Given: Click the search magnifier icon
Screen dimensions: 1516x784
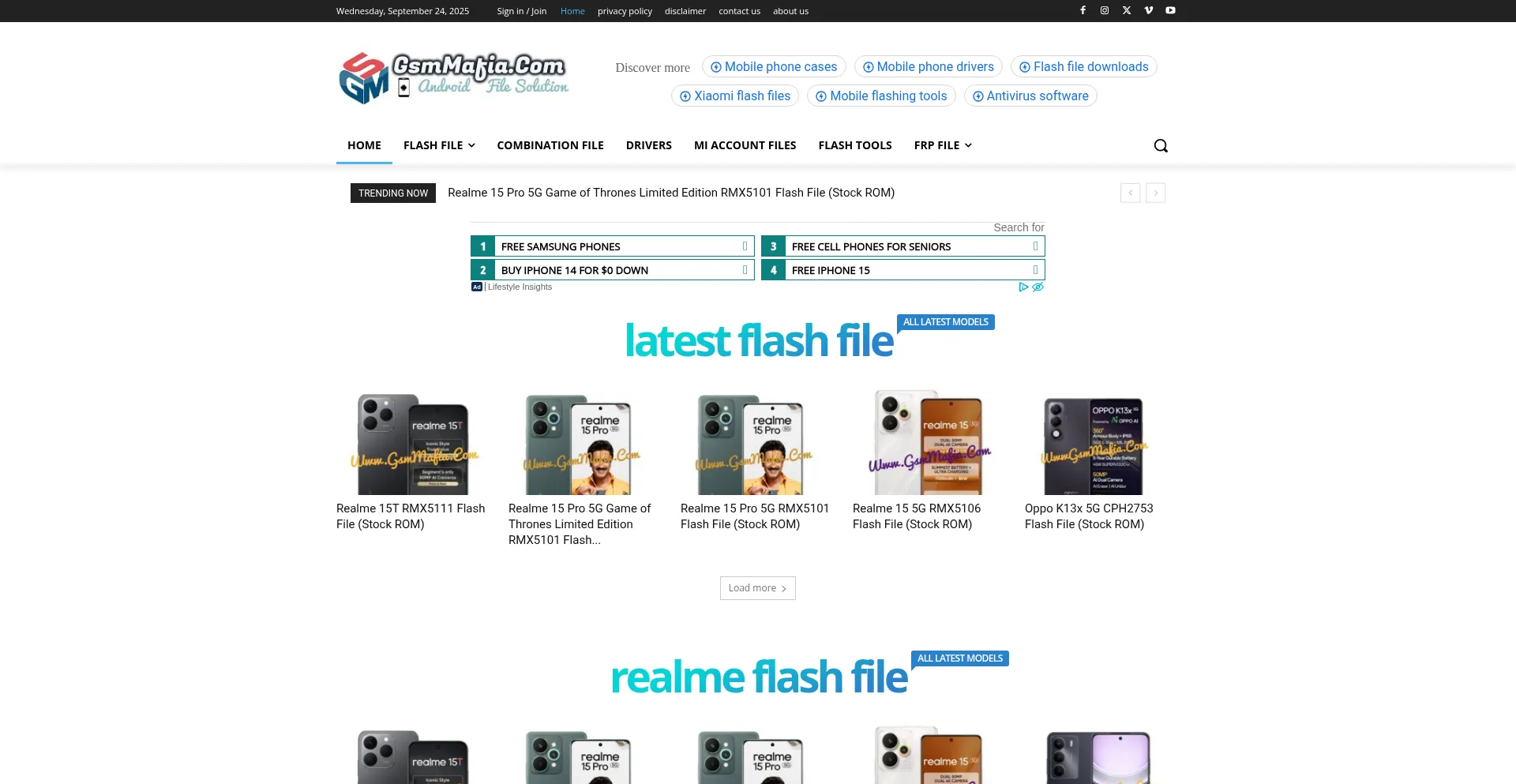Looking at the screenshot, I should [1161, 145].
